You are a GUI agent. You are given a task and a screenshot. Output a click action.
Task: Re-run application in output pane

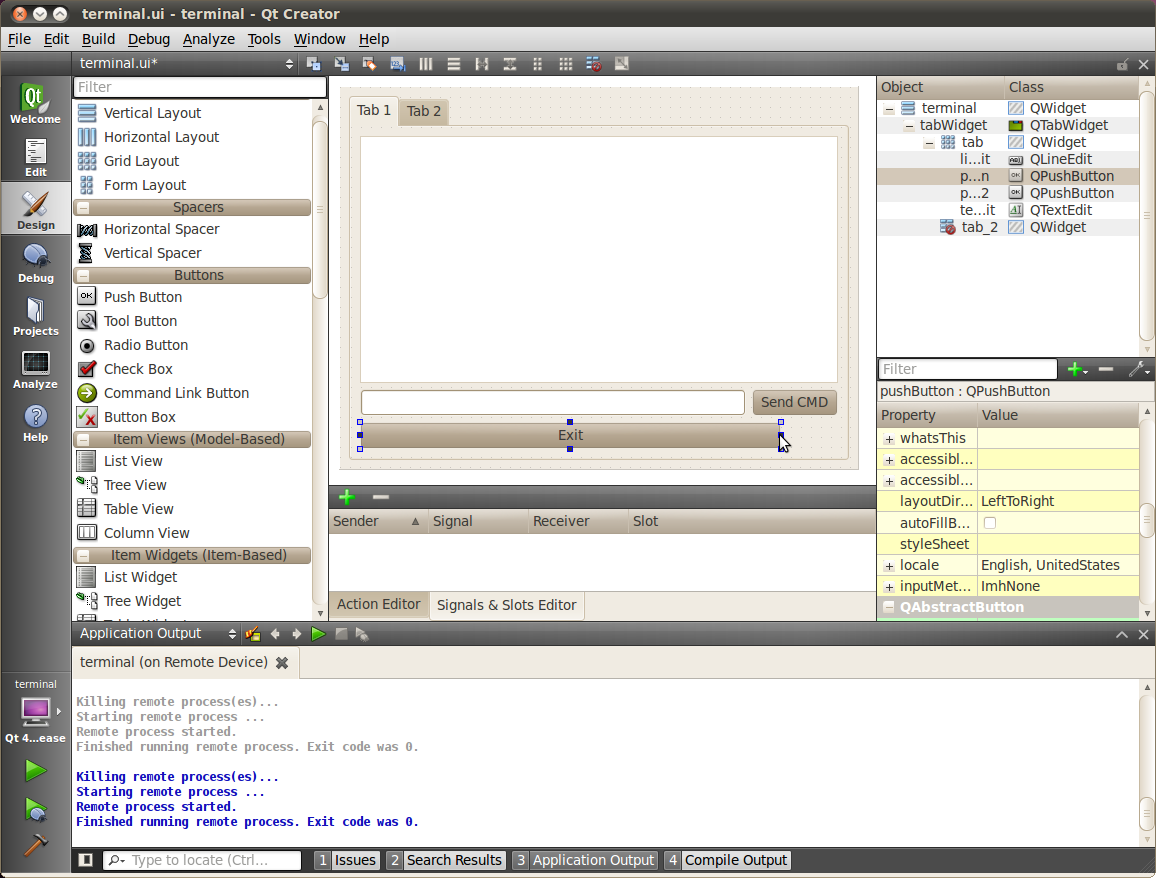[318, 634]
